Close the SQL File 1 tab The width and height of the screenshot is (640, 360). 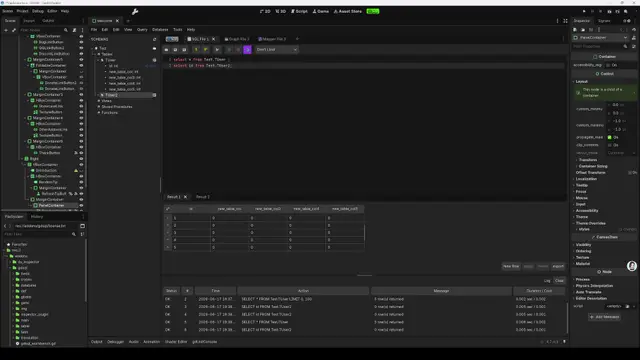click(x=213, y=39)
